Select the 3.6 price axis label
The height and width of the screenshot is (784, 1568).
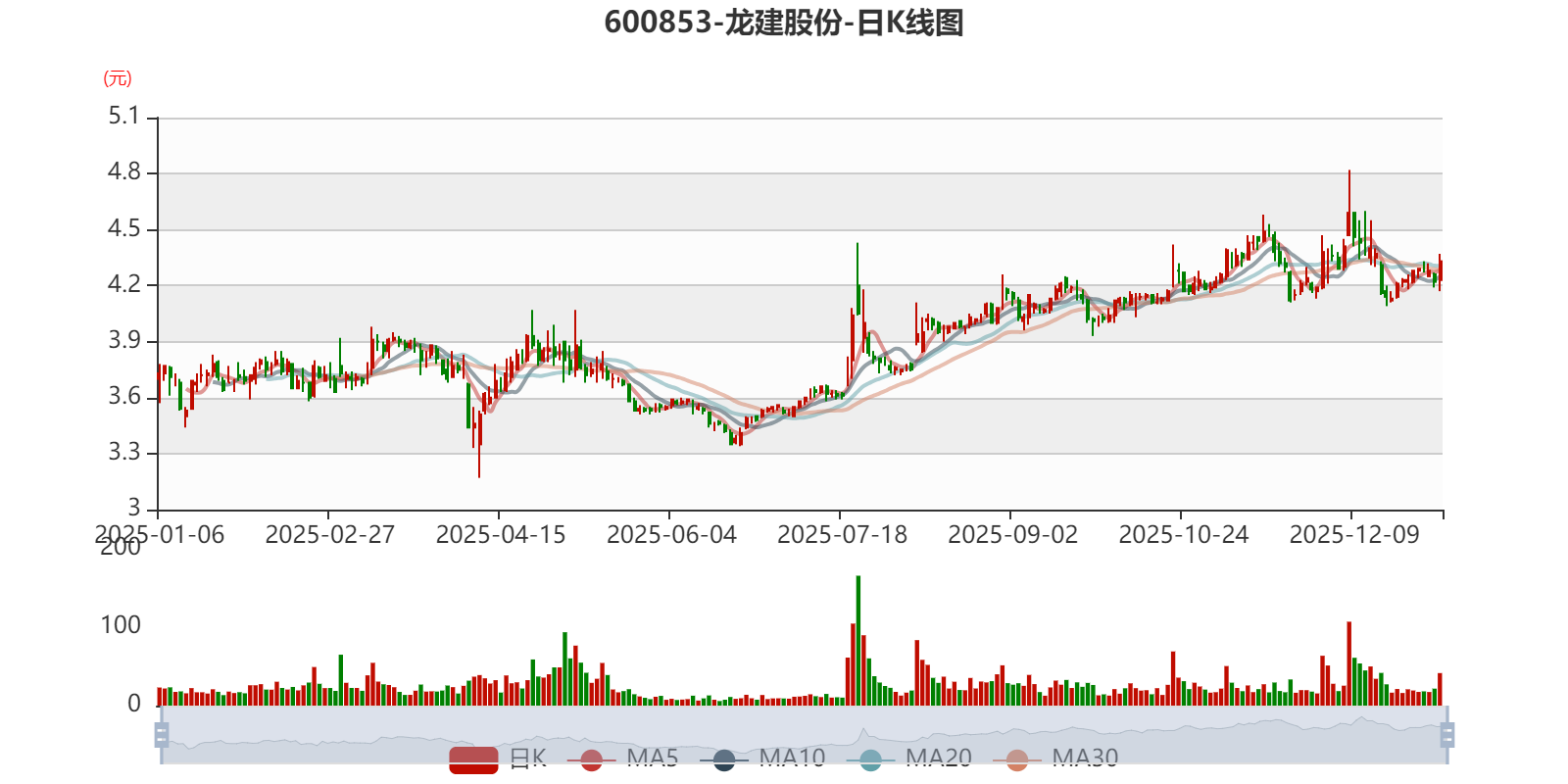click(124, 397)
